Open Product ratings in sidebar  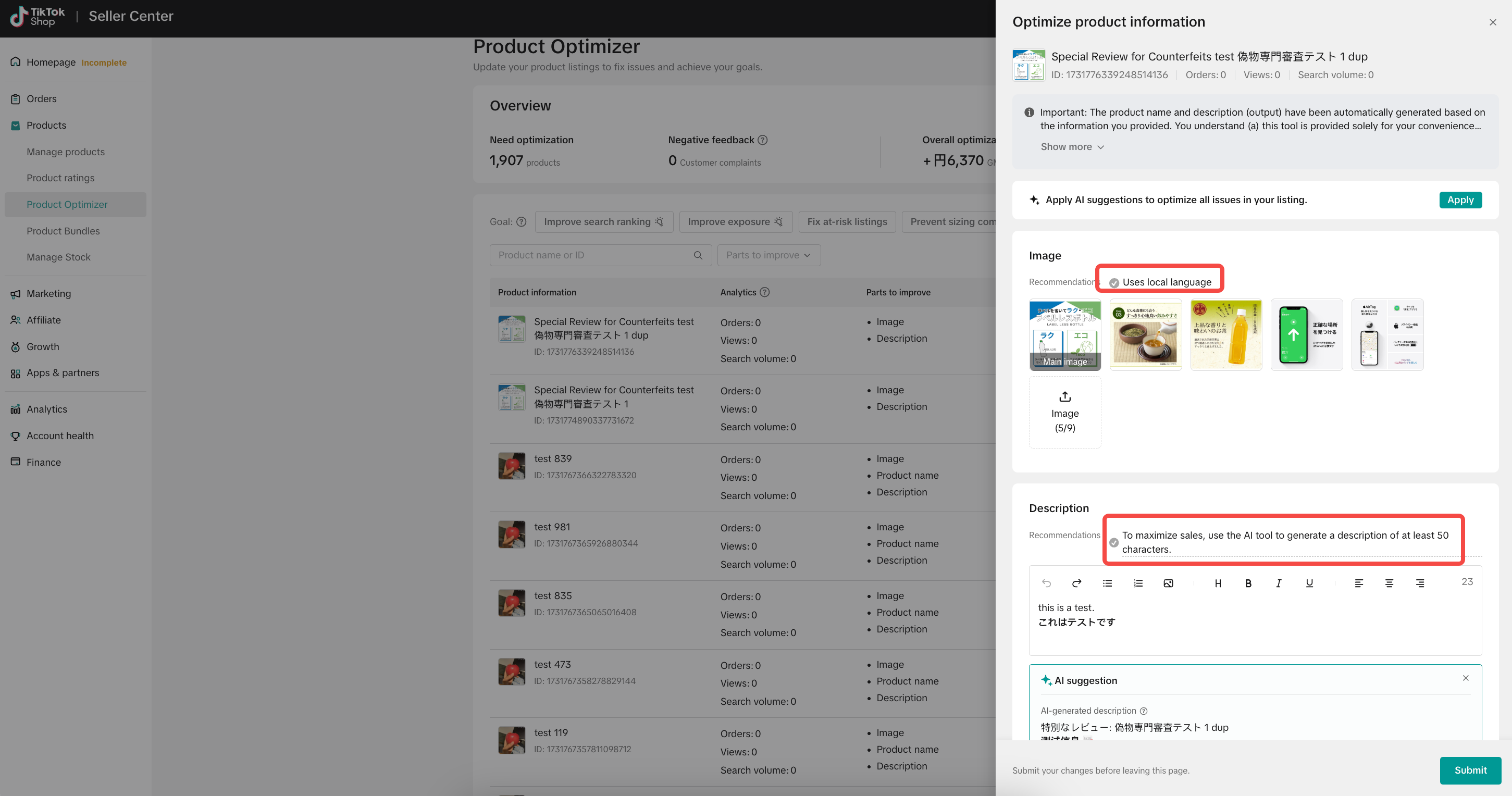click(60, 178)
